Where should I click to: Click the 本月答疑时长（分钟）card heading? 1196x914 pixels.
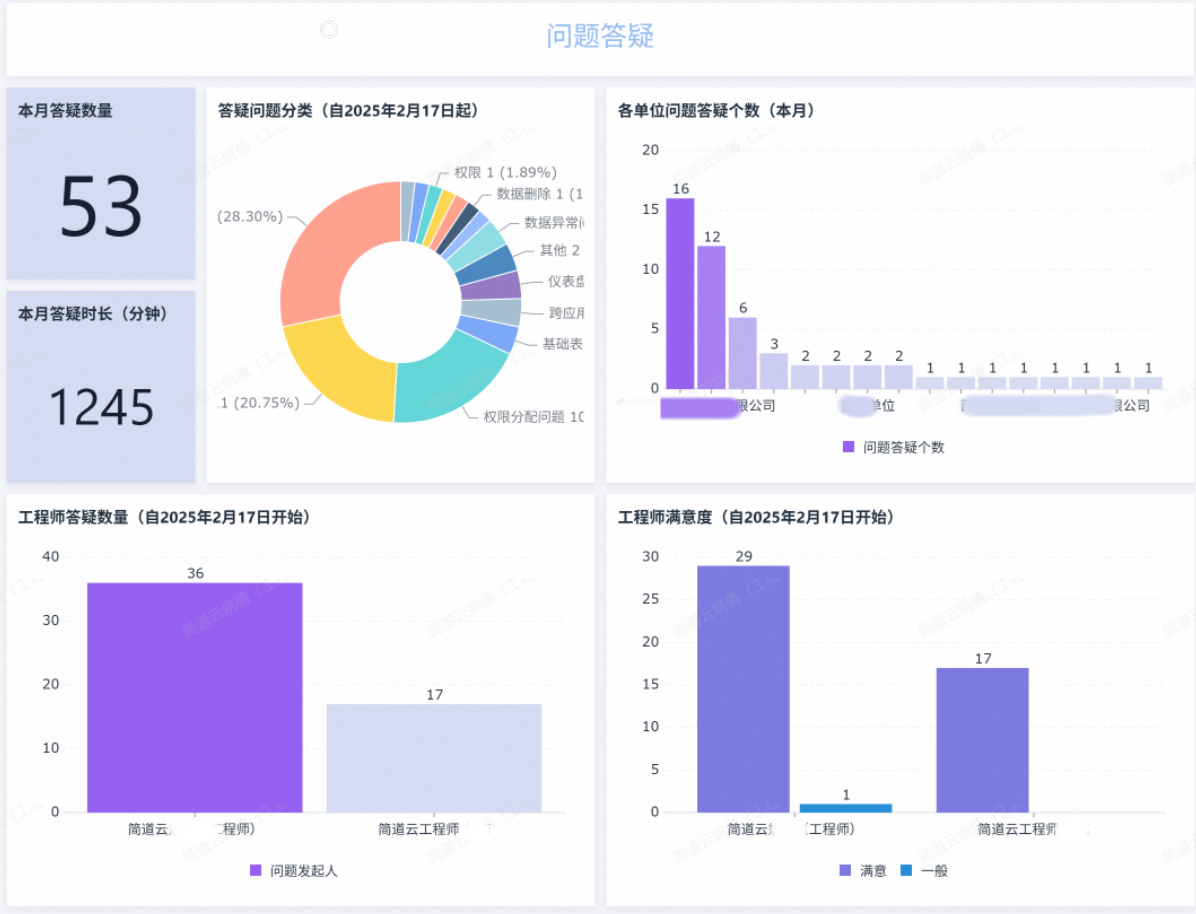pos(93,314)
